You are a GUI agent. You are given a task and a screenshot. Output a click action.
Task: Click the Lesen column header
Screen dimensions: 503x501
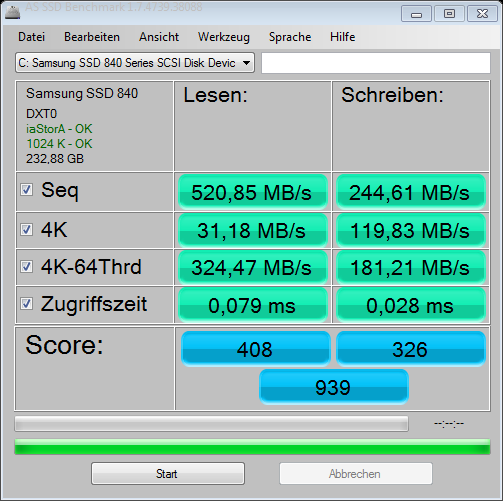[x=215, y=95]
